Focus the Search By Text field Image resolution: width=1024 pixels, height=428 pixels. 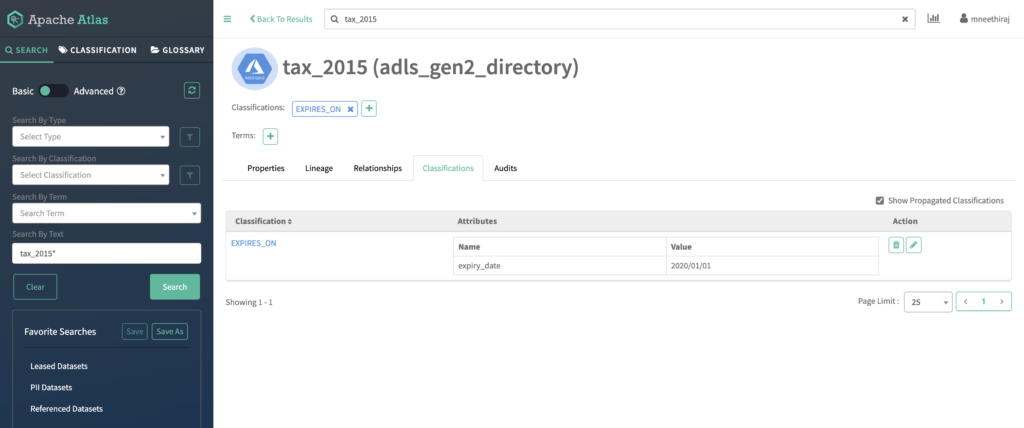[106, 254]
